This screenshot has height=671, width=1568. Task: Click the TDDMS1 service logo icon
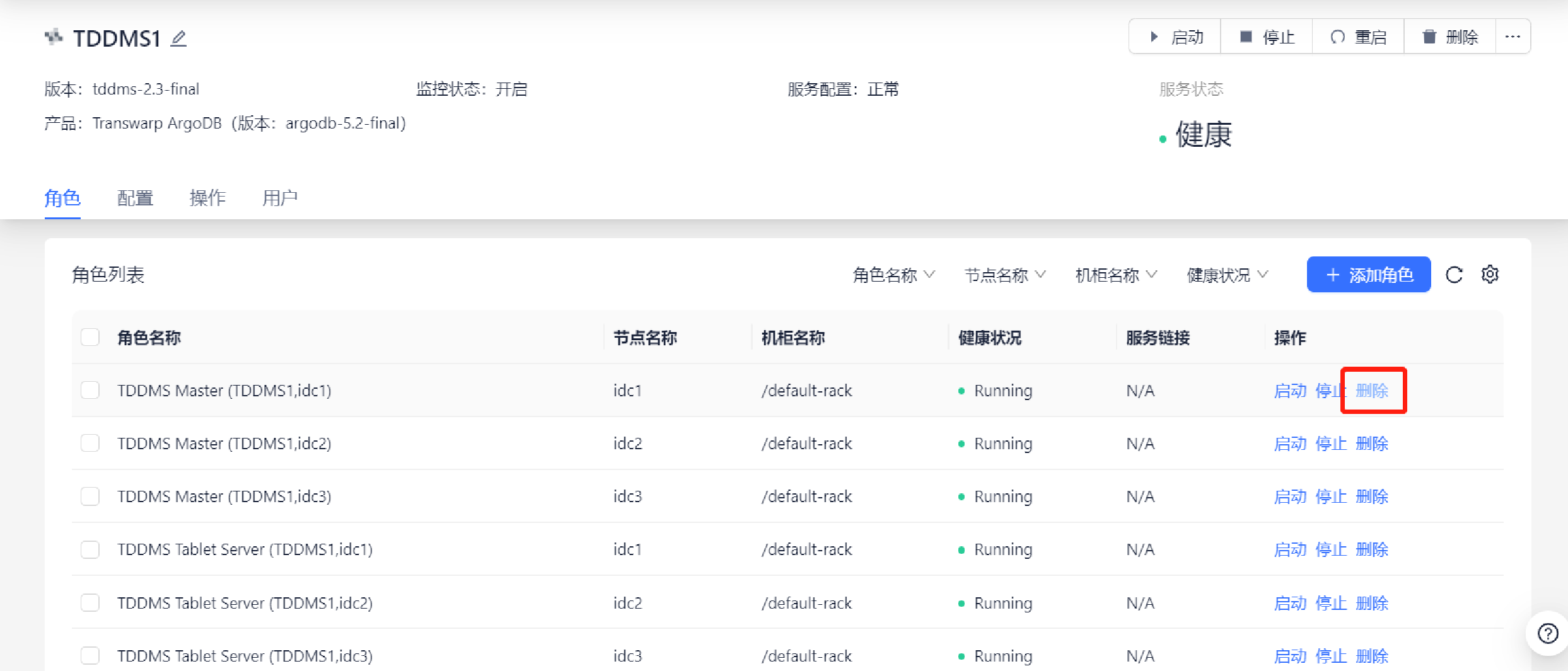54,38
